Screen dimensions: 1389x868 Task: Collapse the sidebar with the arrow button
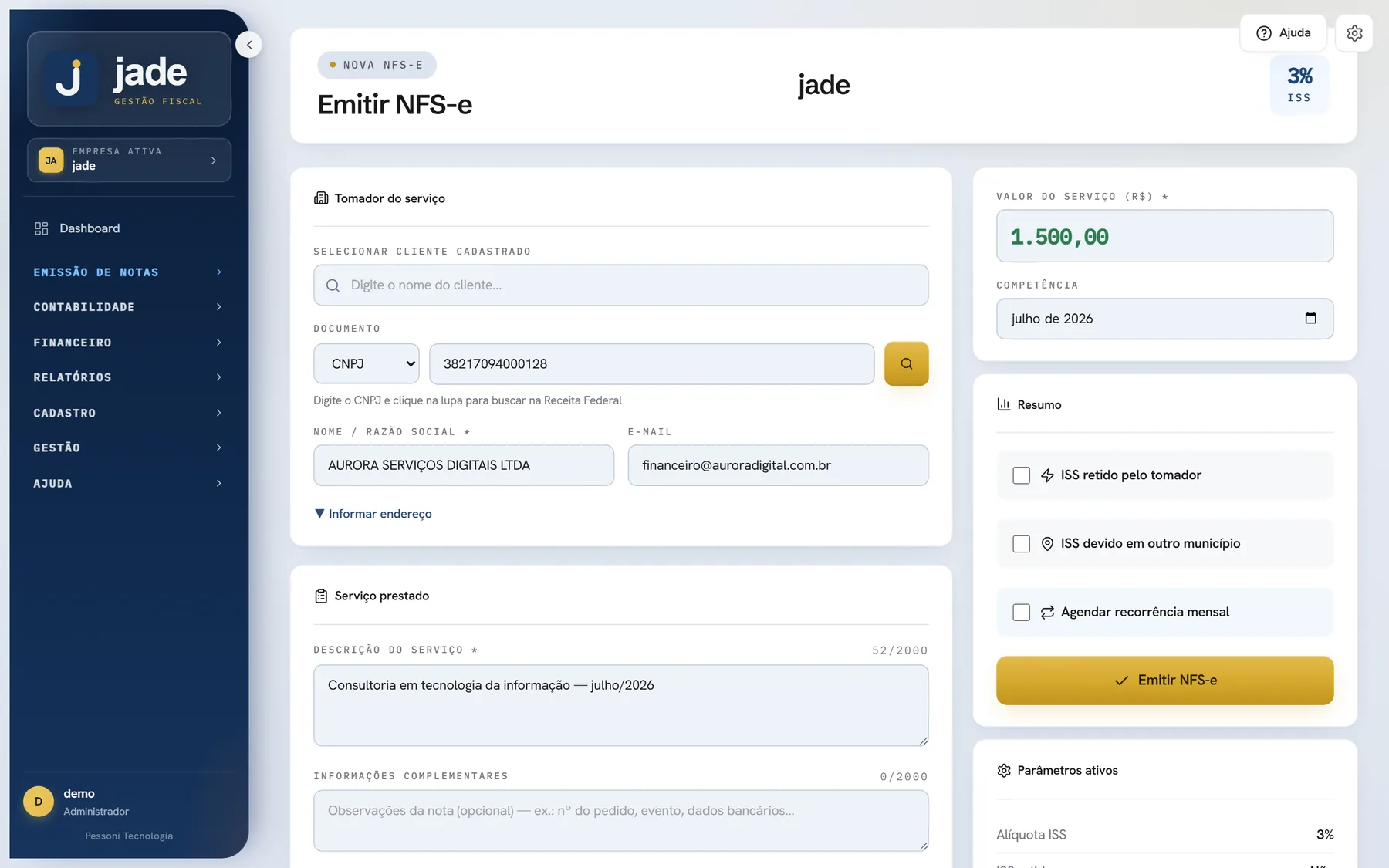pos(248,45)
